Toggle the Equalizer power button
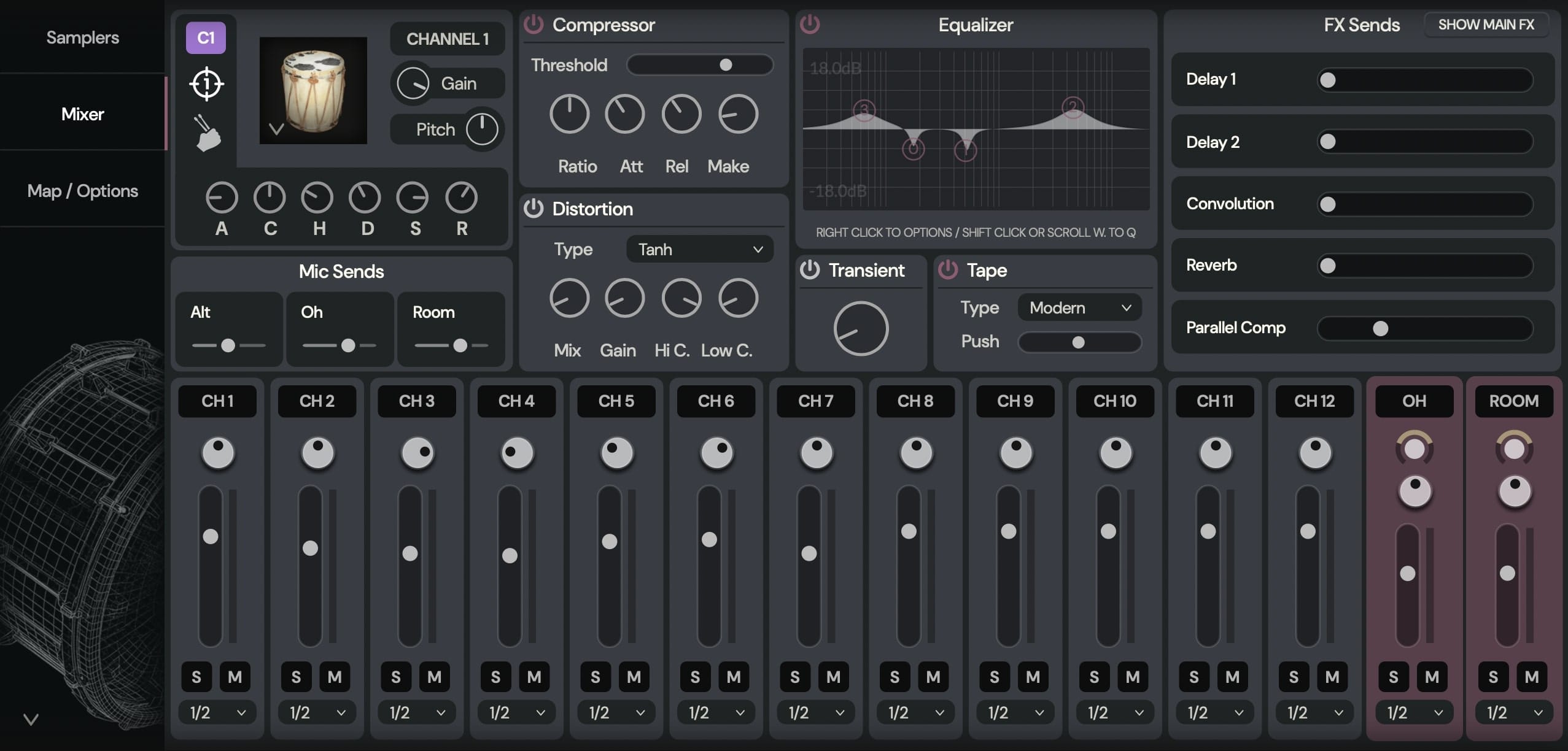Screen dimensions: 1568x751 pos(810,25)
